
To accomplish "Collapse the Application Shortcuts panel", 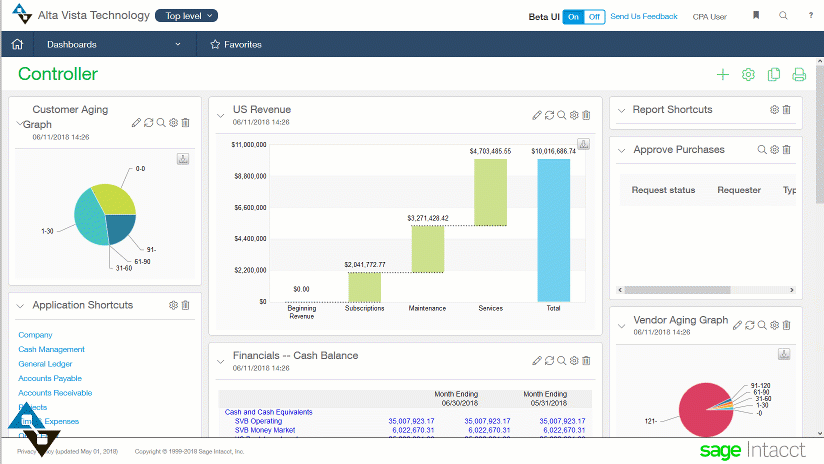I will 20,306.
